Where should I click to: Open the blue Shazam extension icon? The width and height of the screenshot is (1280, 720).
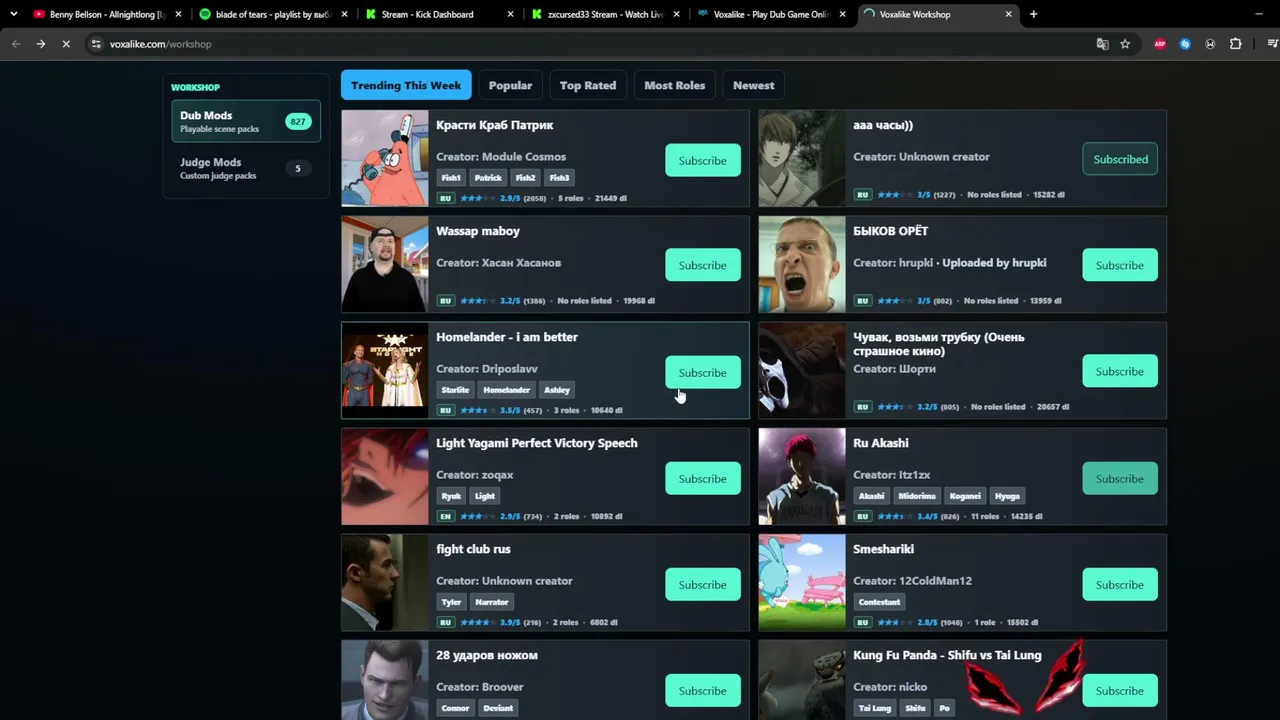[1185, 44]
